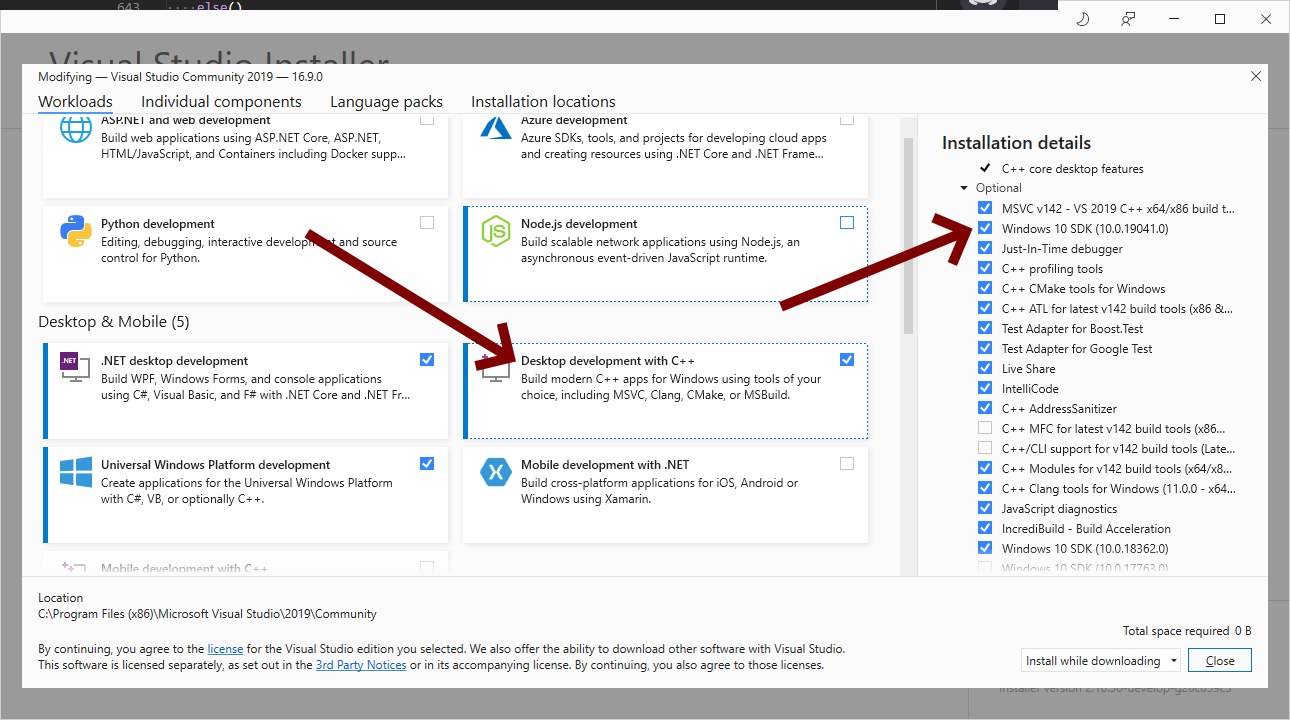Check the Python development workload checkbox
Viewport: 1290px width, 720px height.
(x=427, y=223)
